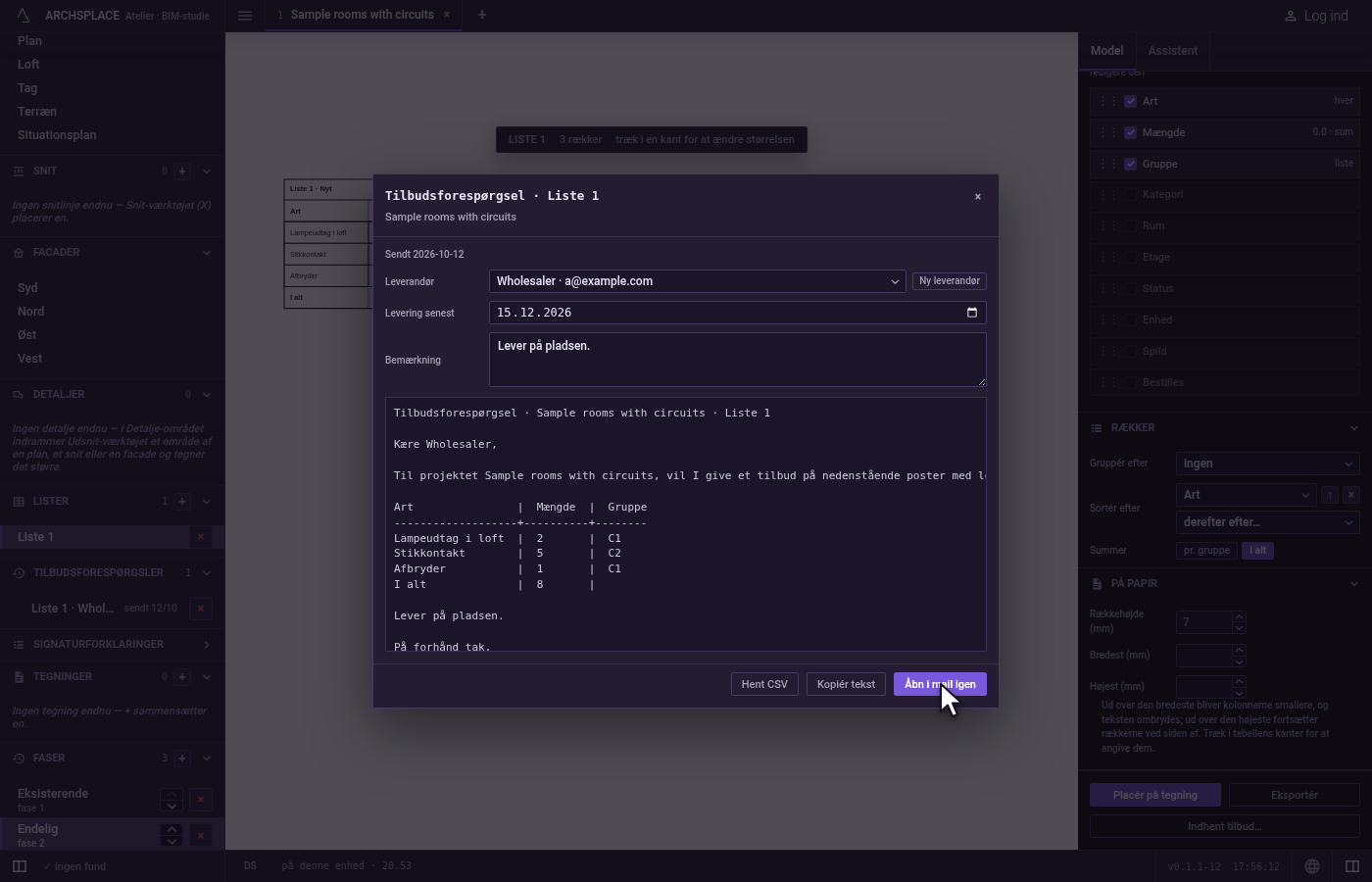
Task: Open the date picker calendar icon
Action: (x=972, y=313)
